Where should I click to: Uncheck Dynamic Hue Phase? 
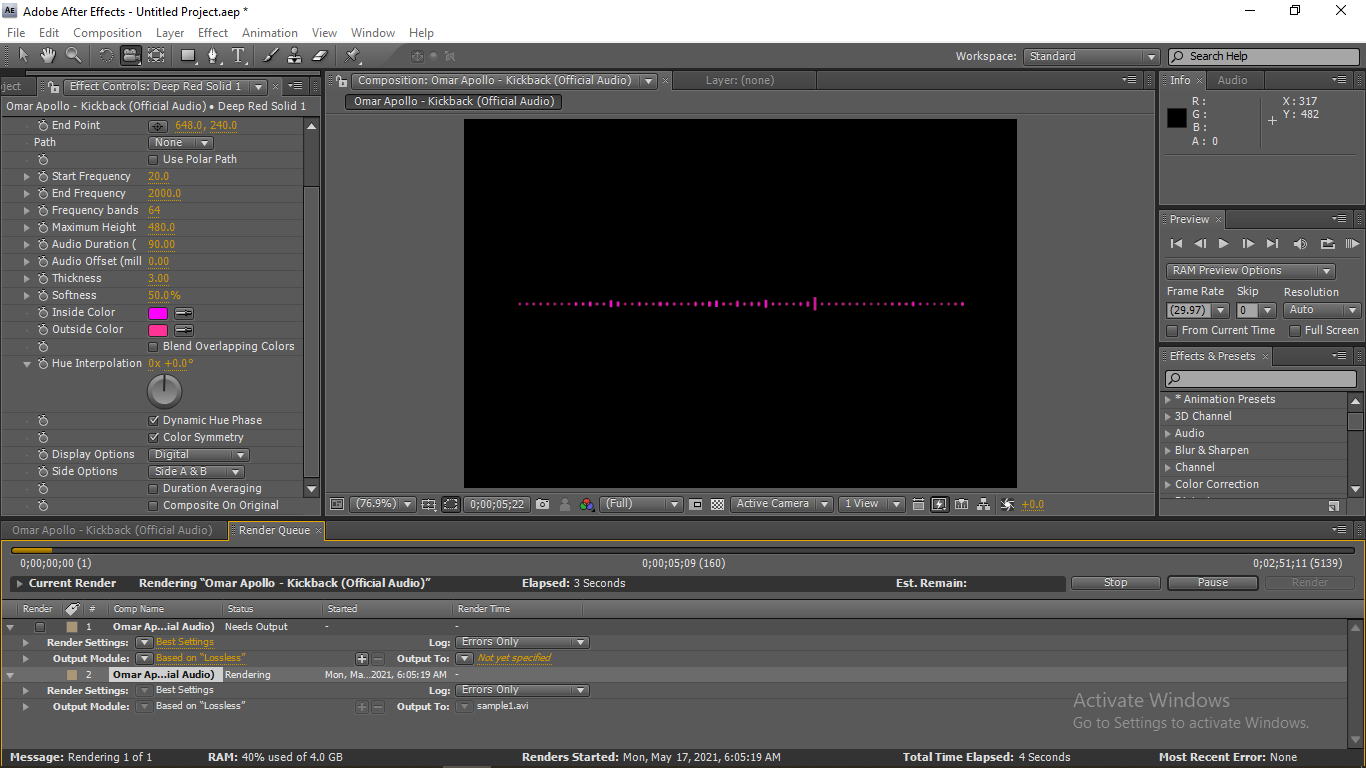(x=153, y=421)
